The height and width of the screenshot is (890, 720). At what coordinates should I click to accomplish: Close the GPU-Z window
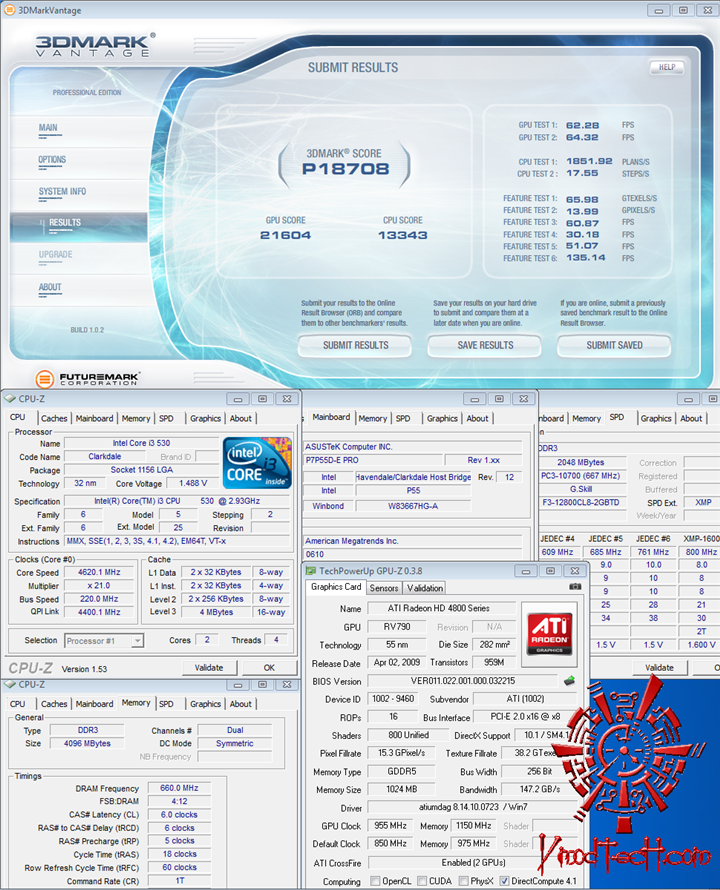pos(575,571)
